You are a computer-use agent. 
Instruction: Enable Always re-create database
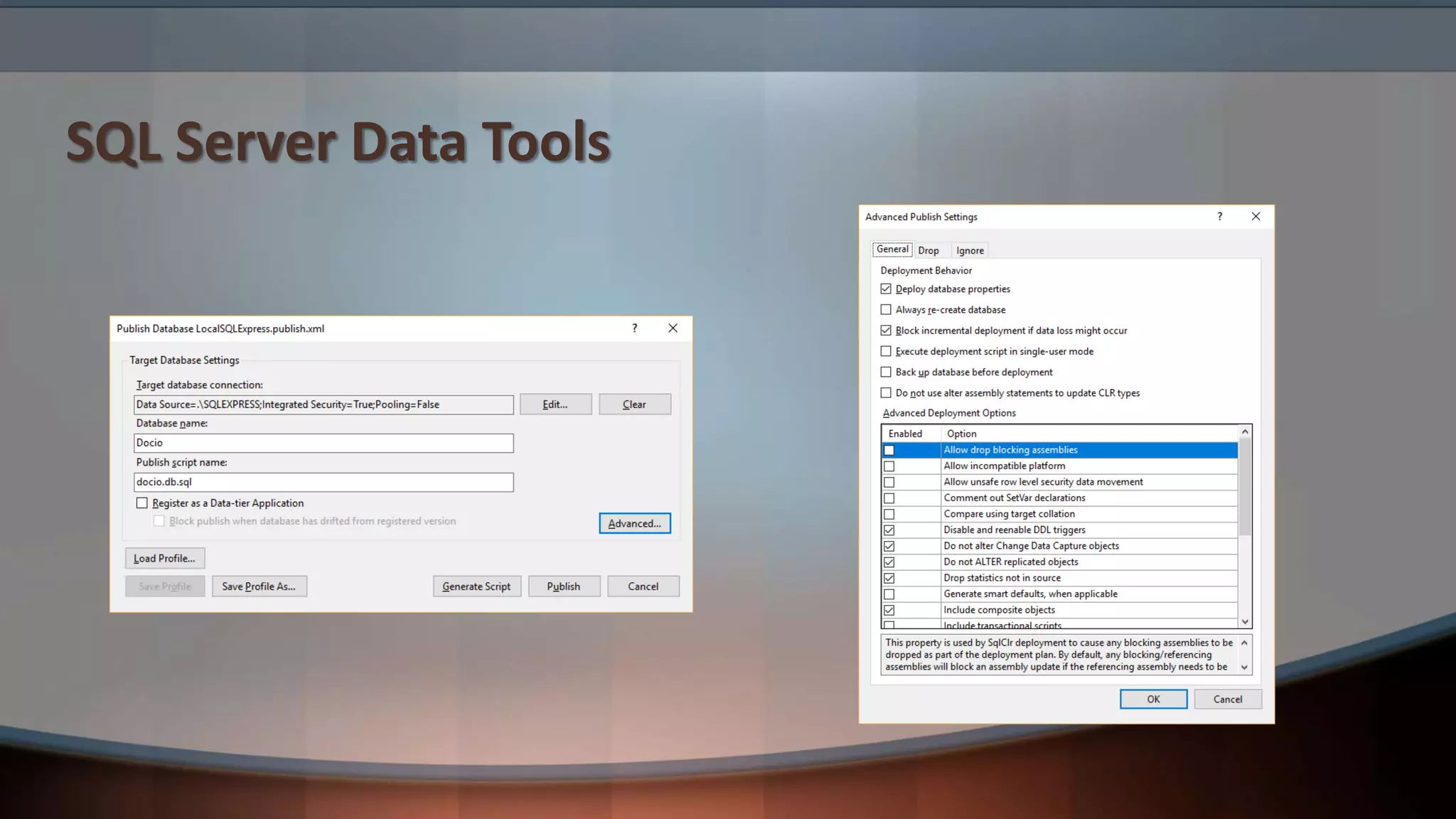[x=886, y=309]
